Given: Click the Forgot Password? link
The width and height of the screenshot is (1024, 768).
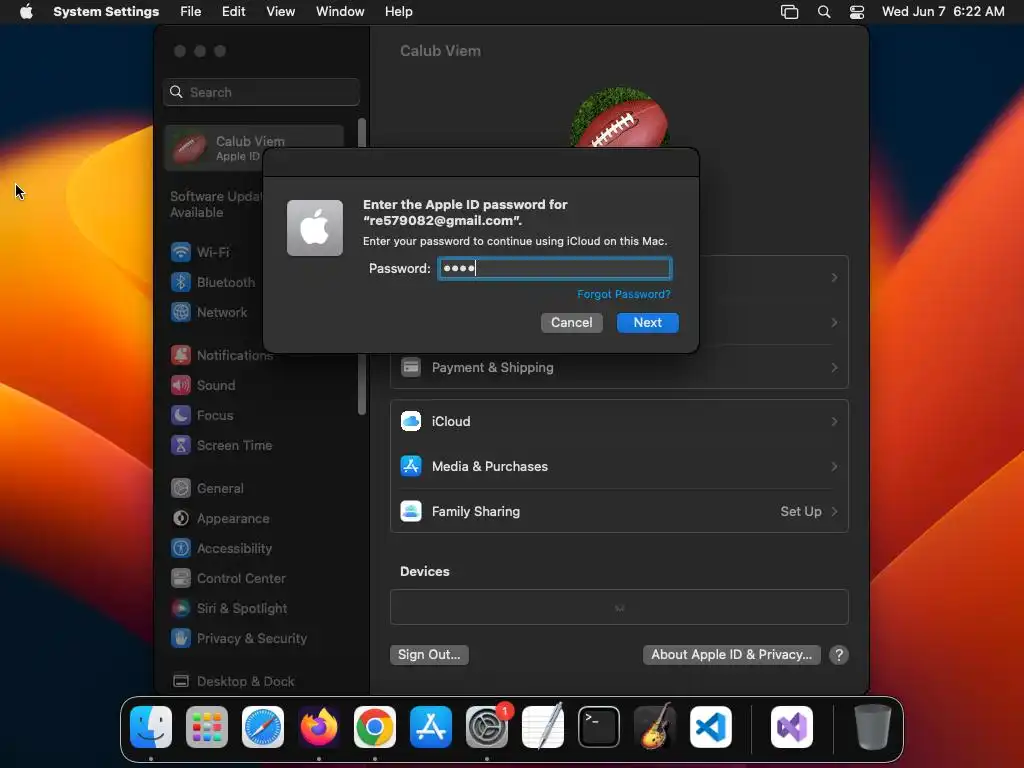Looking at the screenshot, I should click(624, 295).
